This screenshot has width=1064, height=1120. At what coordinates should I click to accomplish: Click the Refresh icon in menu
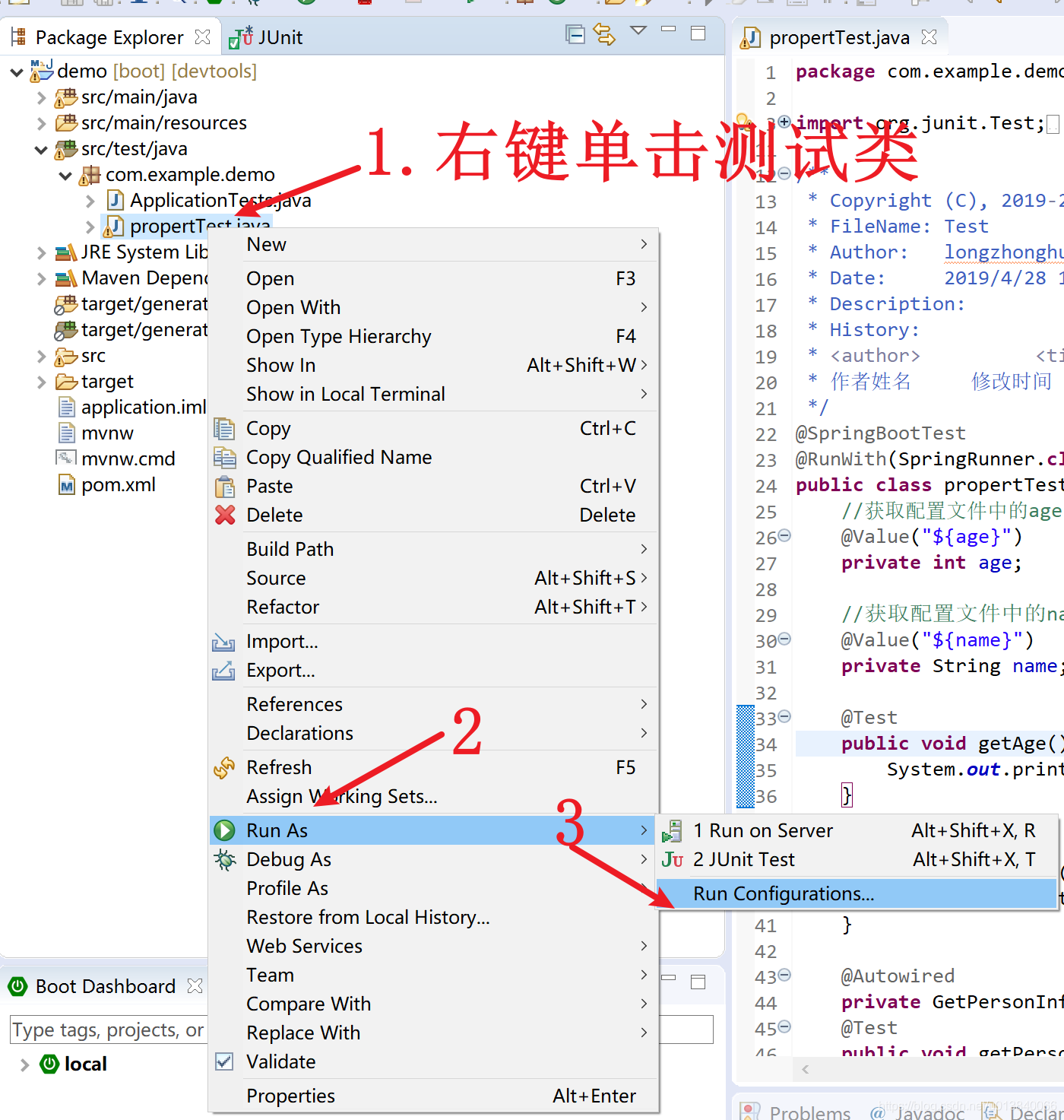click(224, 768)
